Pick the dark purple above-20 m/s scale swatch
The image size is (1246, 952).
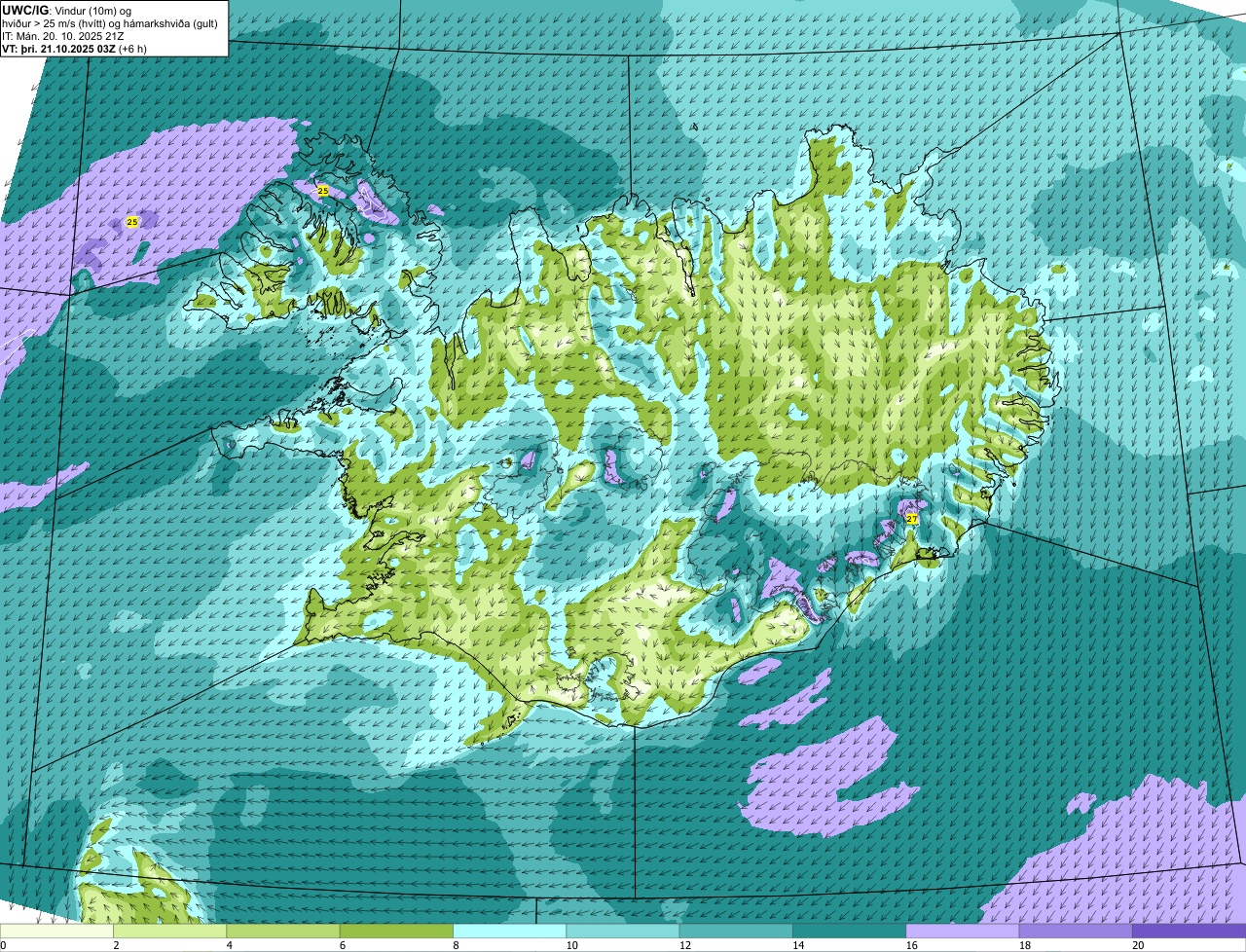tap(1190, 932)
